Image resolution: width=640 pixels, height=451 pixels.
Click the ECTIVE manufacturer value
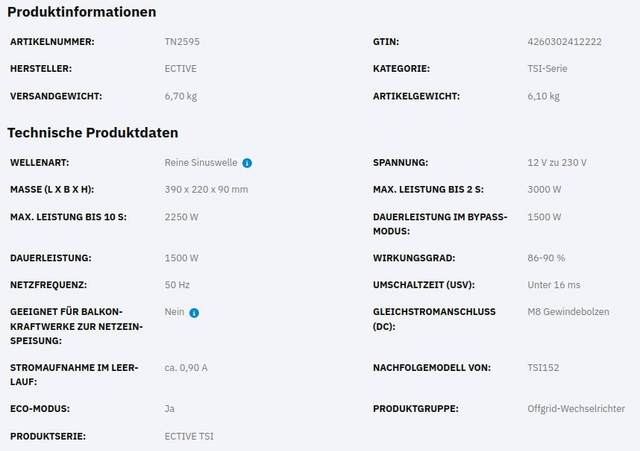(x=181, y=69)
